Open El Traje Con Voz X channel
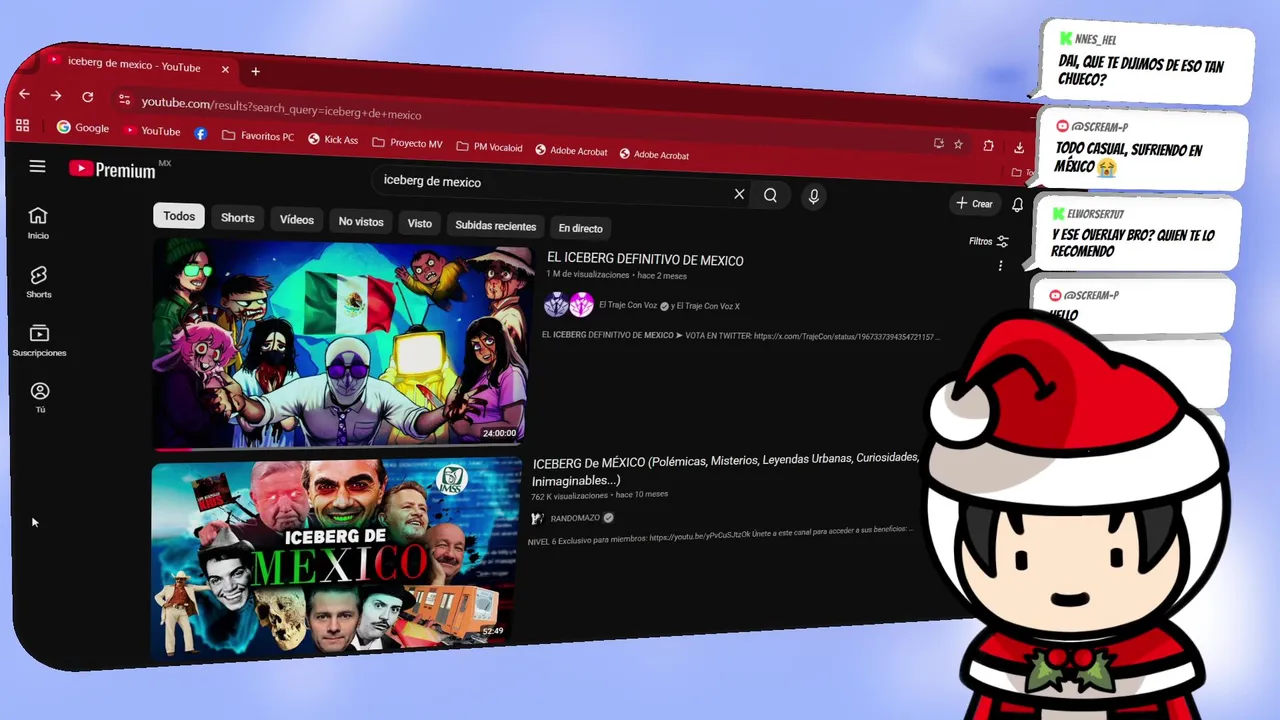 [710, 306]
